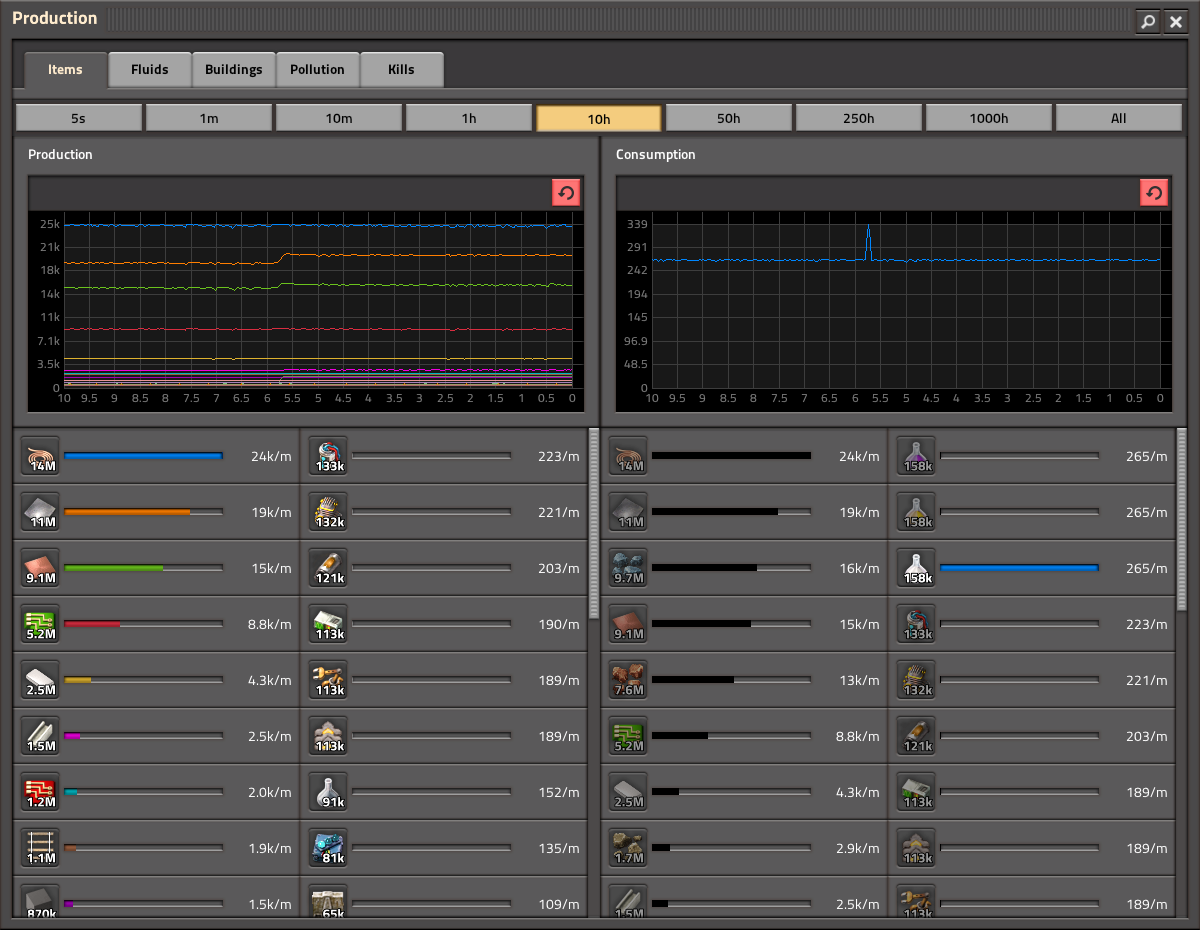Open the Pollution tab
This screenshot has height=930, width=1200.
point(318,70)
